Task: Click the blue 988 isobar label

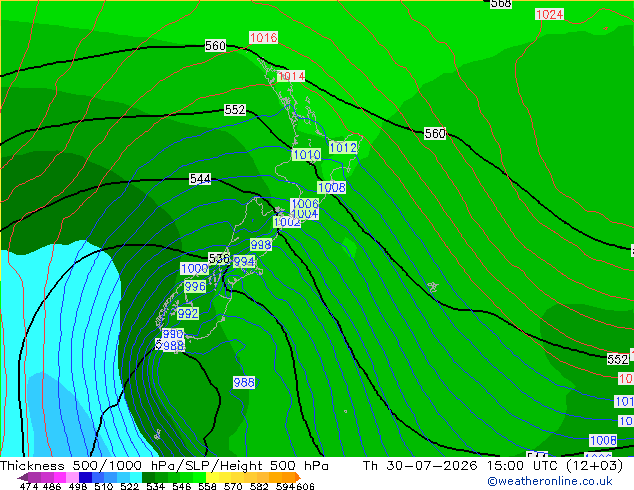Action: [173, 346]
